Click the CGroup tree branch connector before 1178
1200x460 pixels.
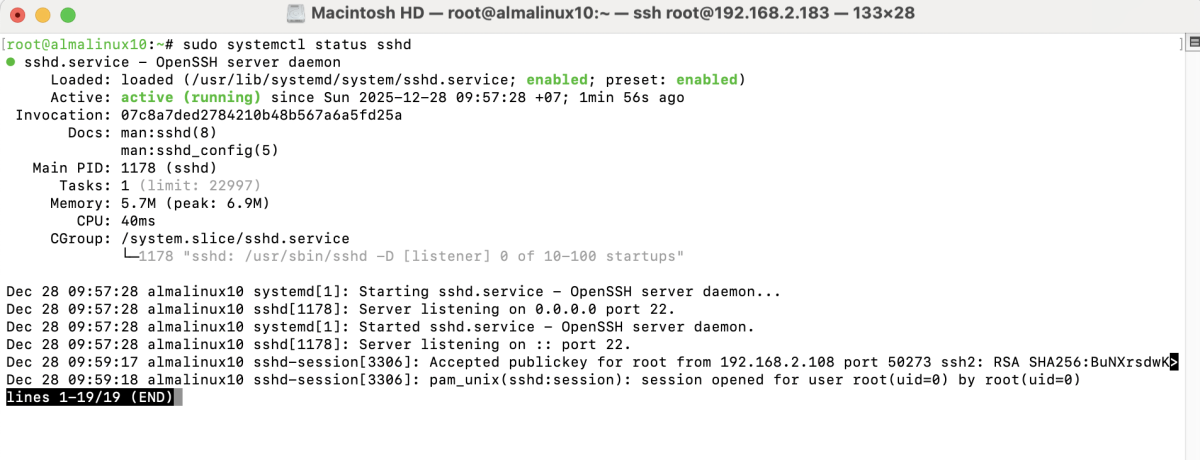[x=128, y=257]
